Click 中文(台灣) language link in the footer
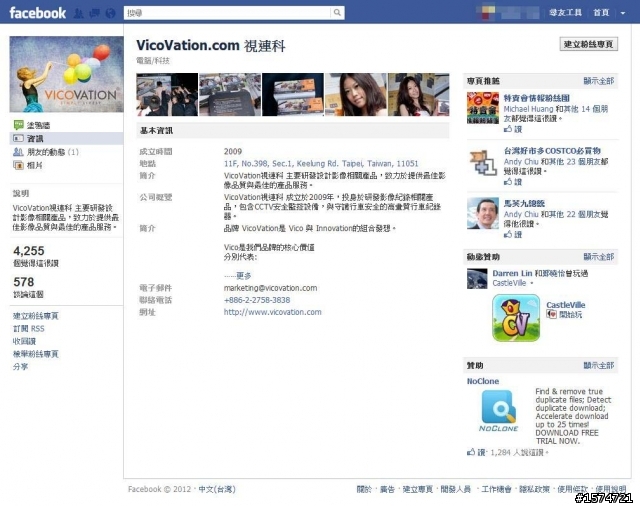Image resolution: width=640 pixels, height=506 pixels. (217, 489)
